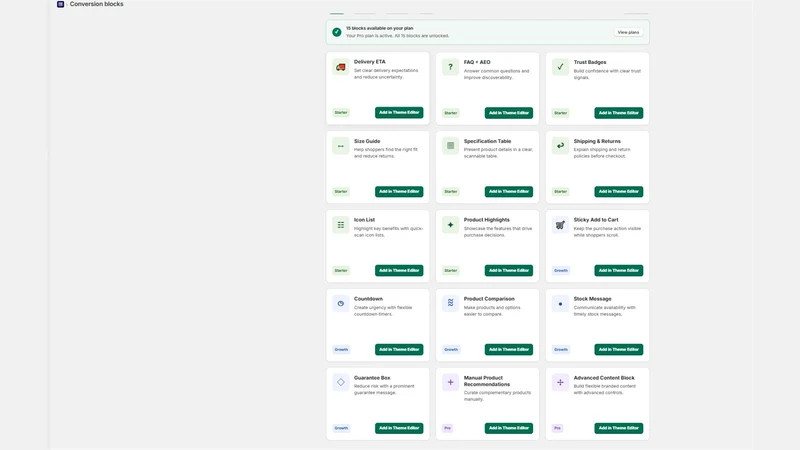Click the FAQ + AEO question mark icon

point(451,67)
